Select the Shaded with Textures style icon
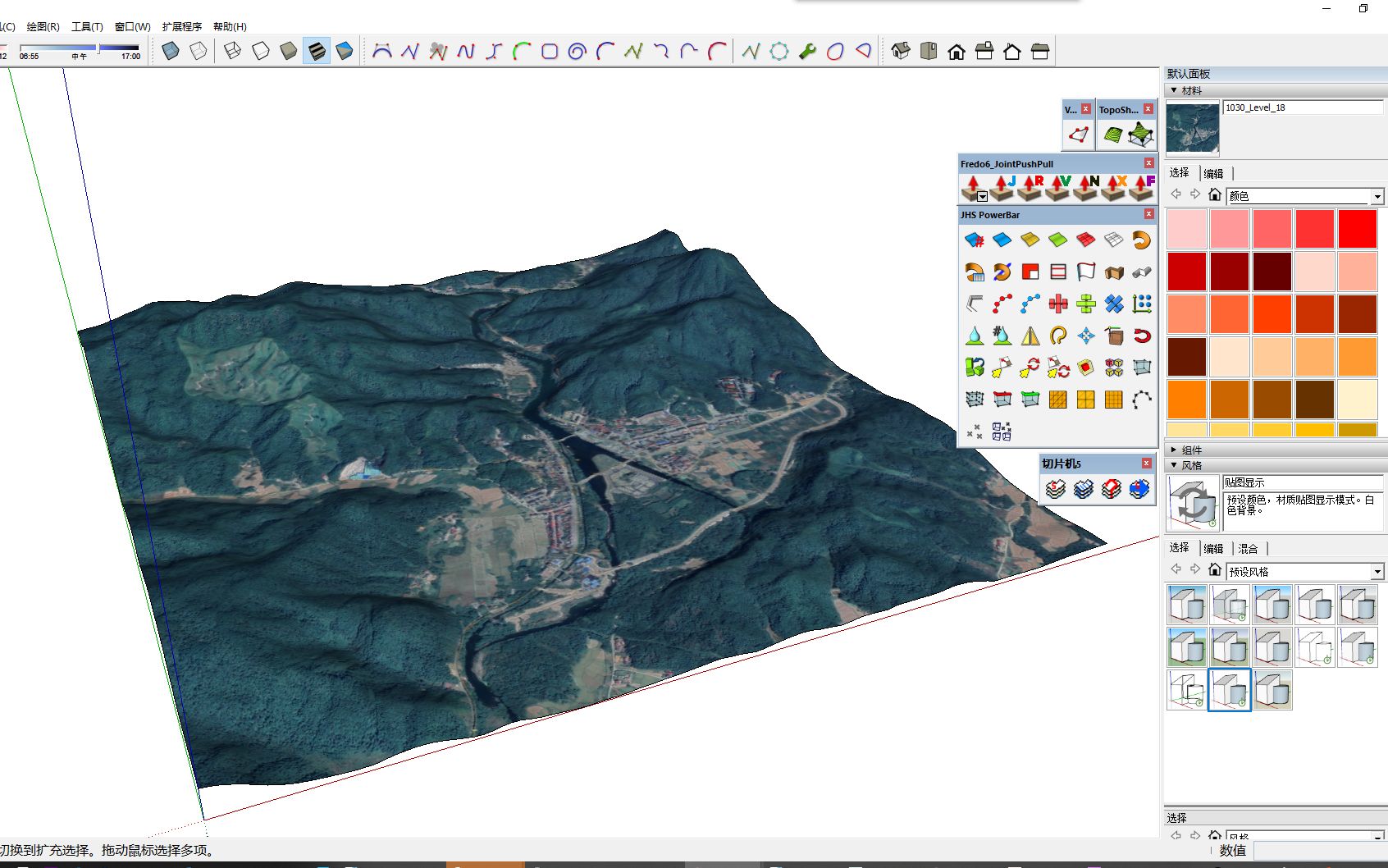The height and width of the screenshot is (868, 1388). click(x=317, y=52)
